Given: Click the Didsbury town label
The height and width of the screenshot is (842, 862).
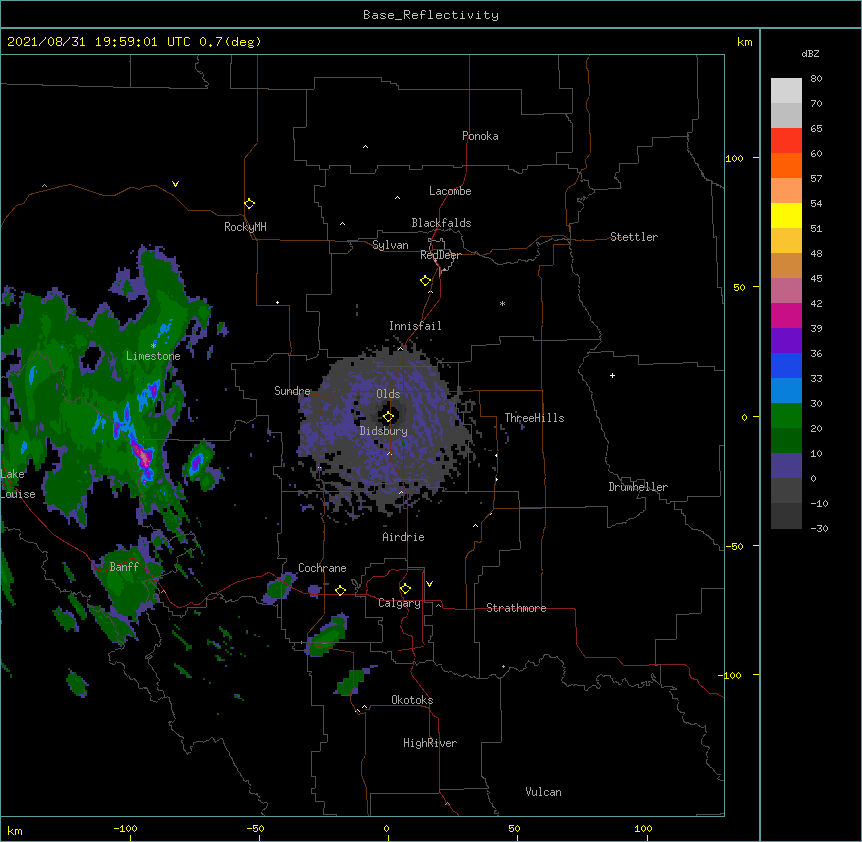Looking at the screenshot, I should click(x=384, y=431).
